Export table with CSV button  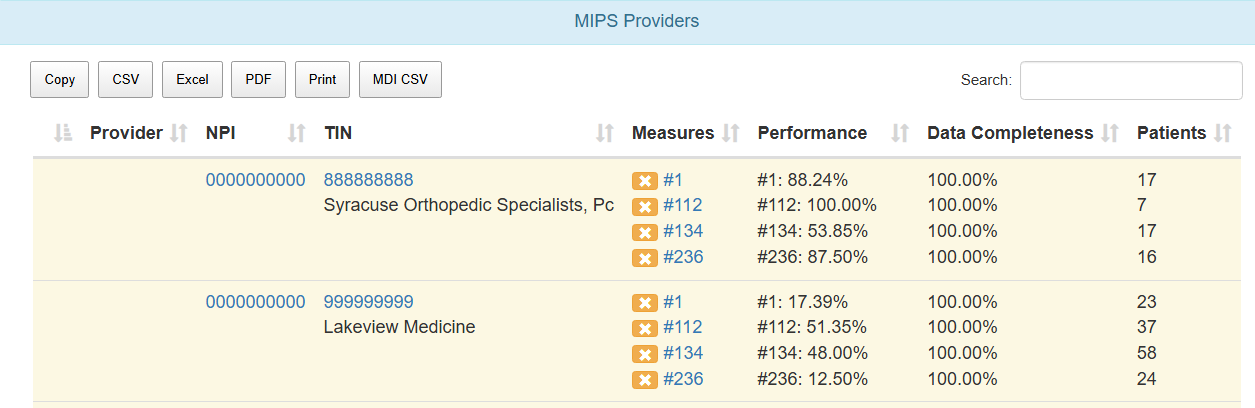click(126, 80)
